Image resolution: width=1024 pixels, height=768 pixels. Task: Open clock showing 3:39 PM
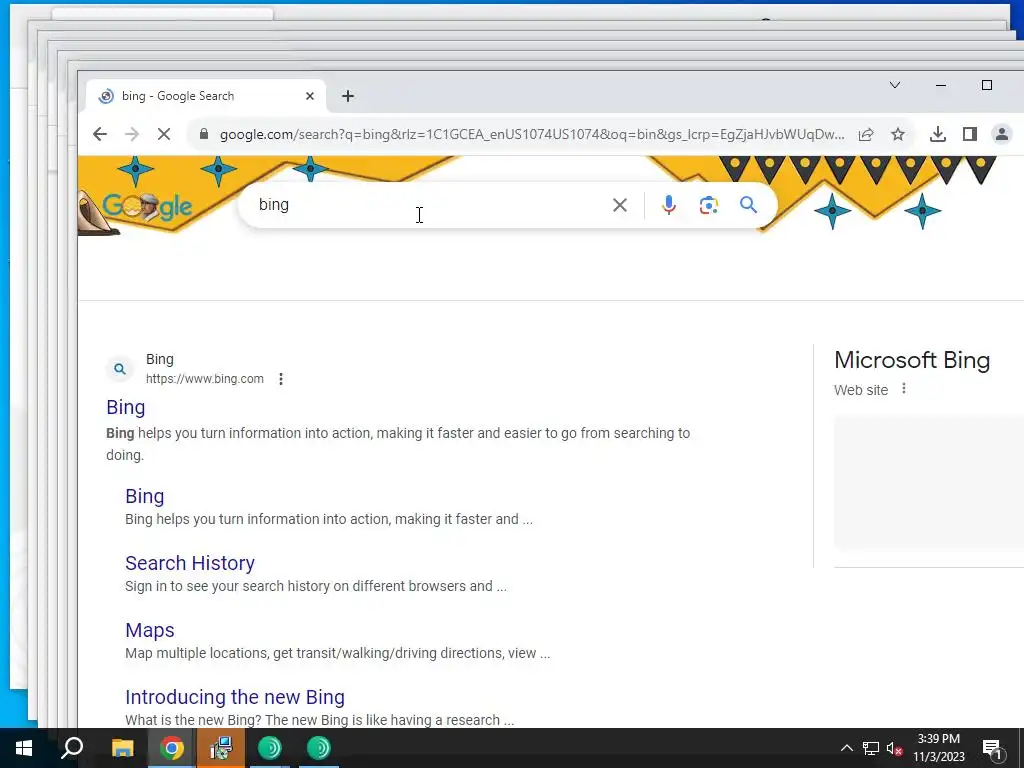[938, 748]
